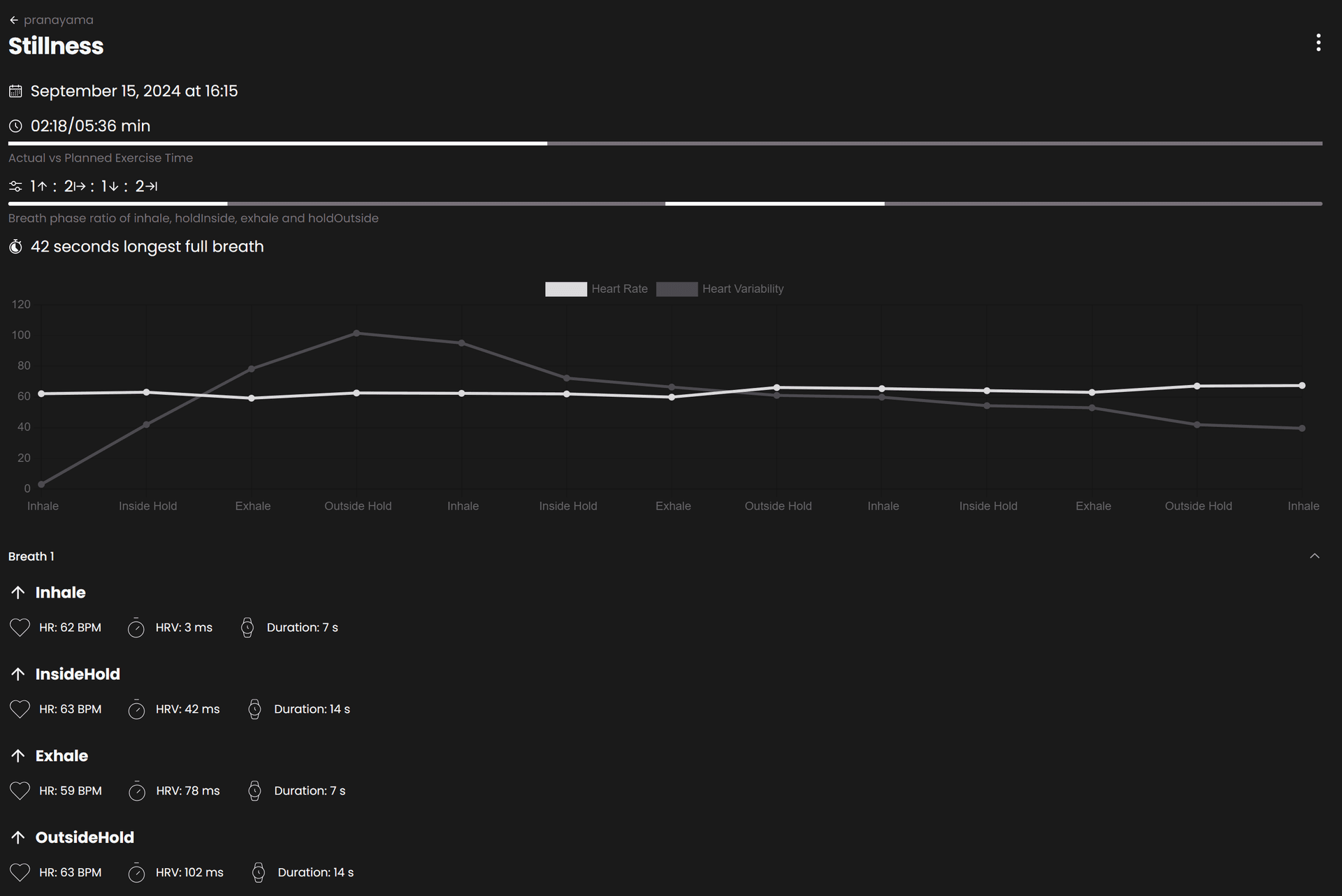Click the OutsideHold heading
Screen dimensions: 1342x896
point(85,838)
